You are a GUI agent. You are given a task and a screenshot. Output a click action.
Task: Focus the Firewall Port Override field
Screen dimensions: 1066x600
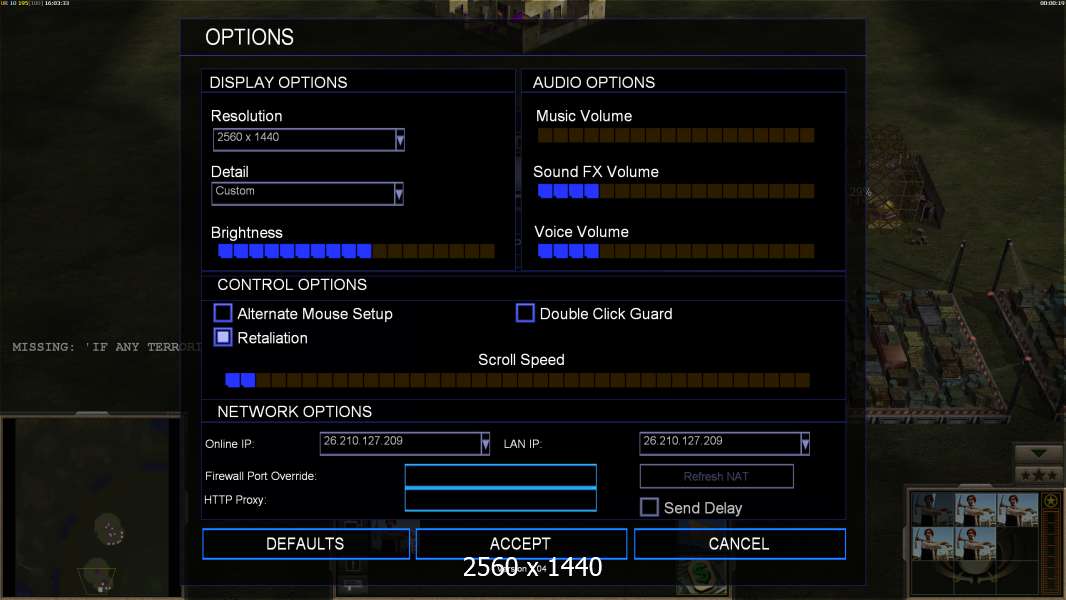(x=500, y=476)
